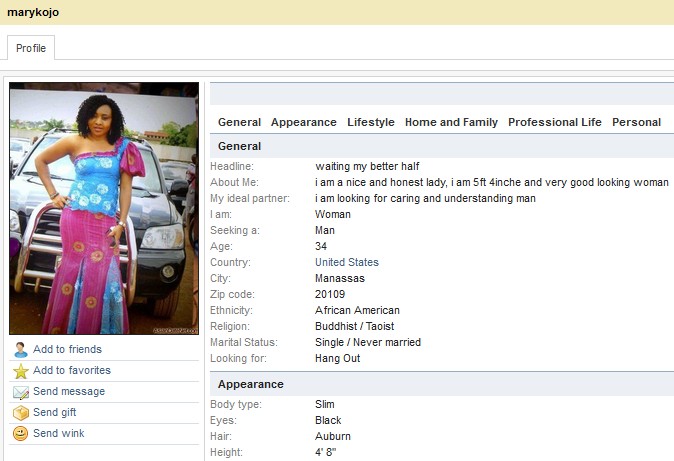Image resolution: width=674 pixels, height=461 pixels.
Task: Click the Add to friends link
Action: 67,349
